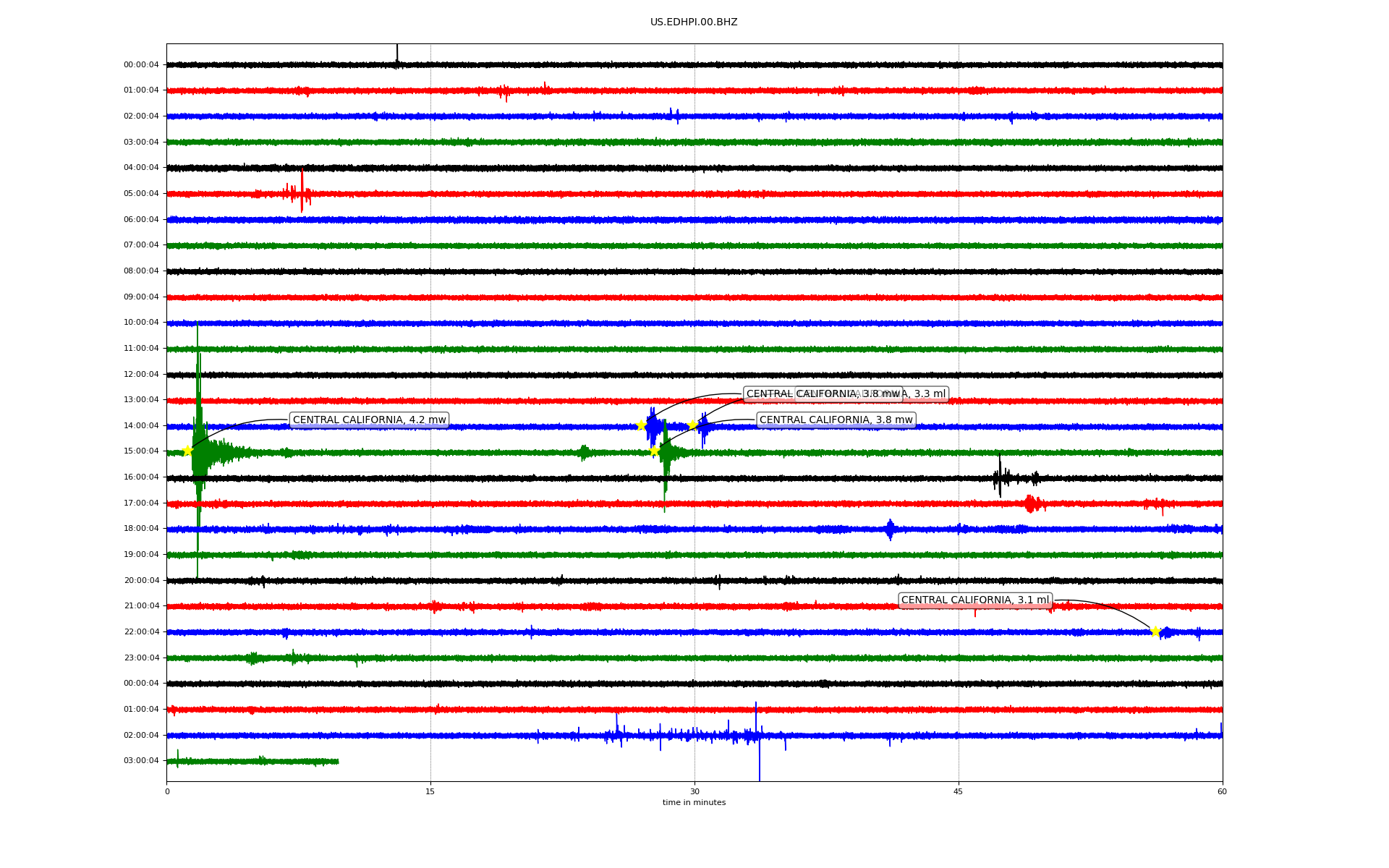Click the 16:00:04 row time label
1389x868 pixels.
tap(141, 477)
